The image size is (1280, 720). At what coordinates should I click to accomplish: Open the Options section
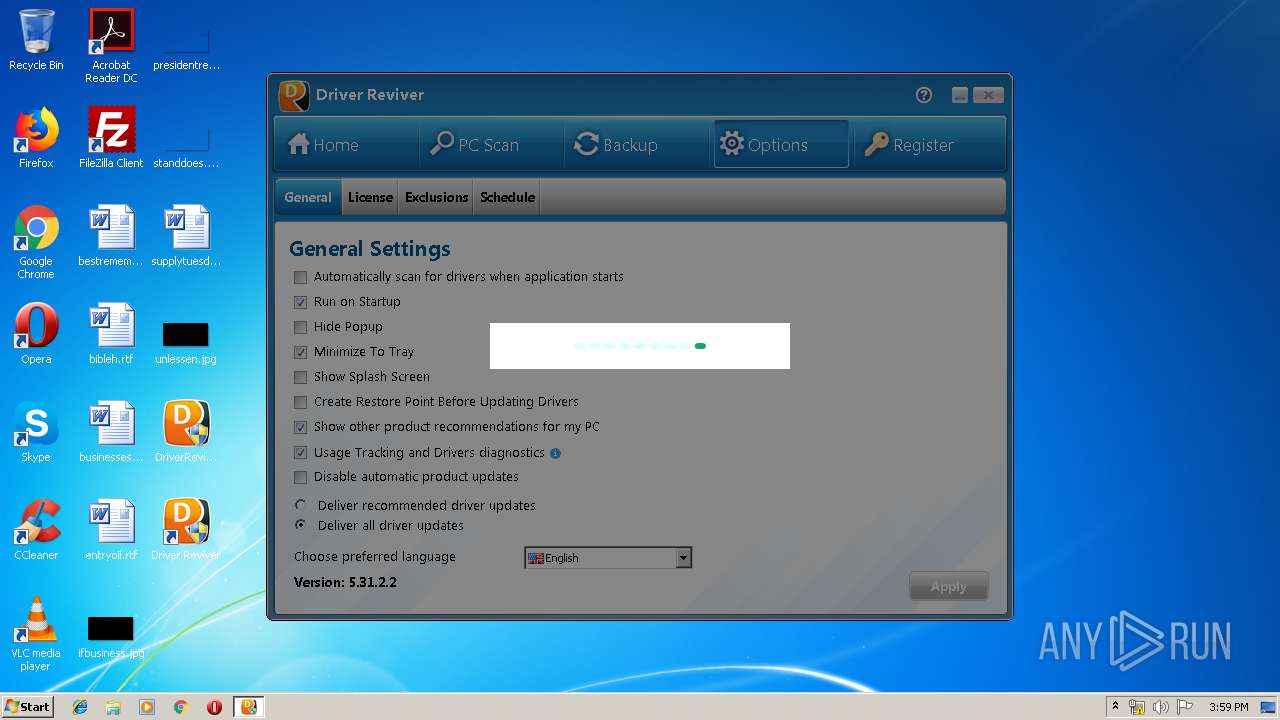pos(781,145)
